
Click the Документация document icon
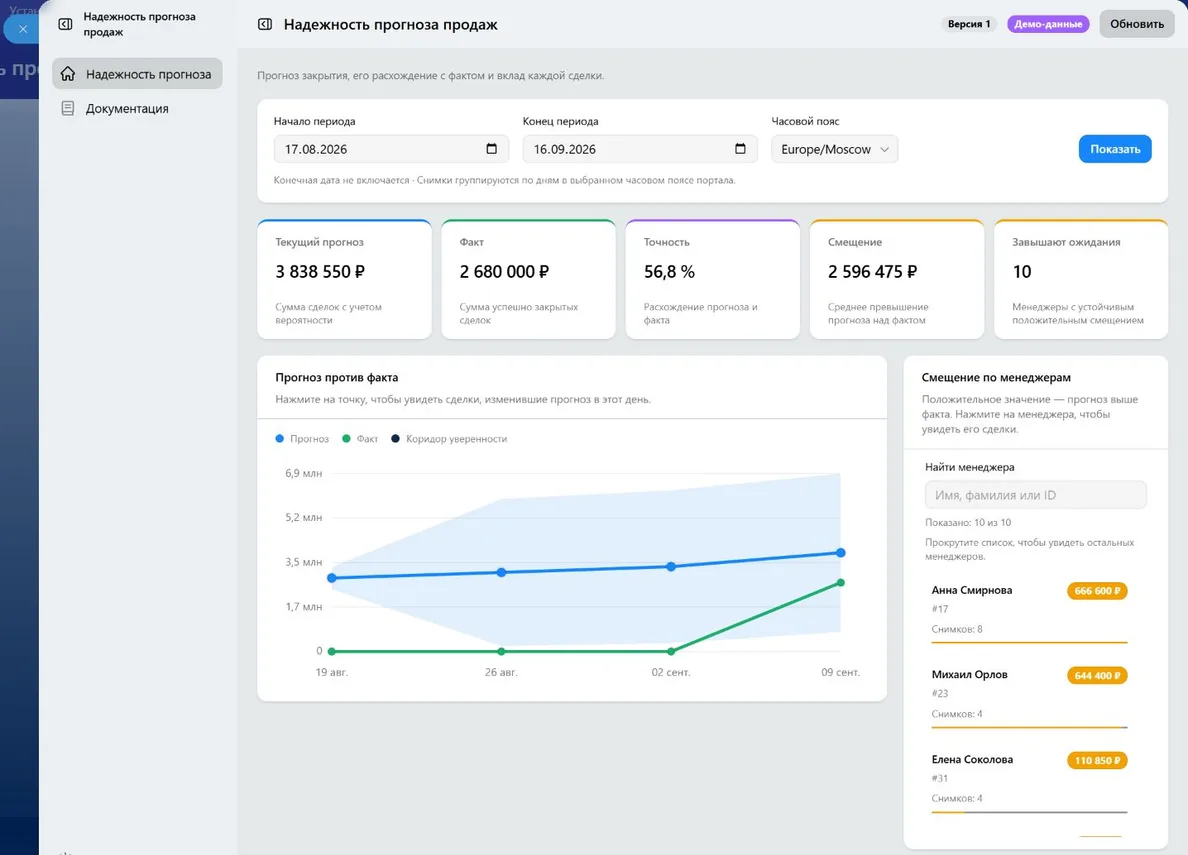[68, 108]
